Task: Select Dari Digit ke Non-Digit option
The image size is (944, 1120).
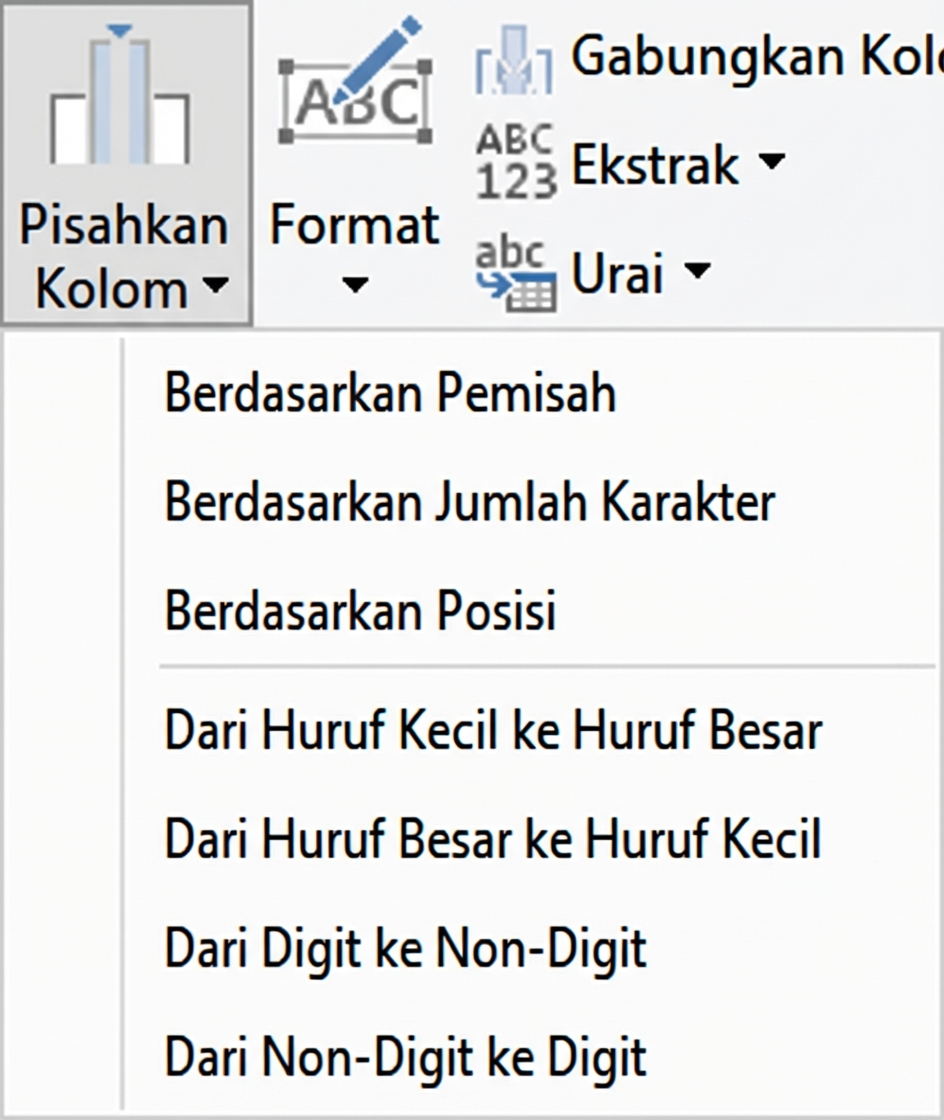Action: click(406, 948)
